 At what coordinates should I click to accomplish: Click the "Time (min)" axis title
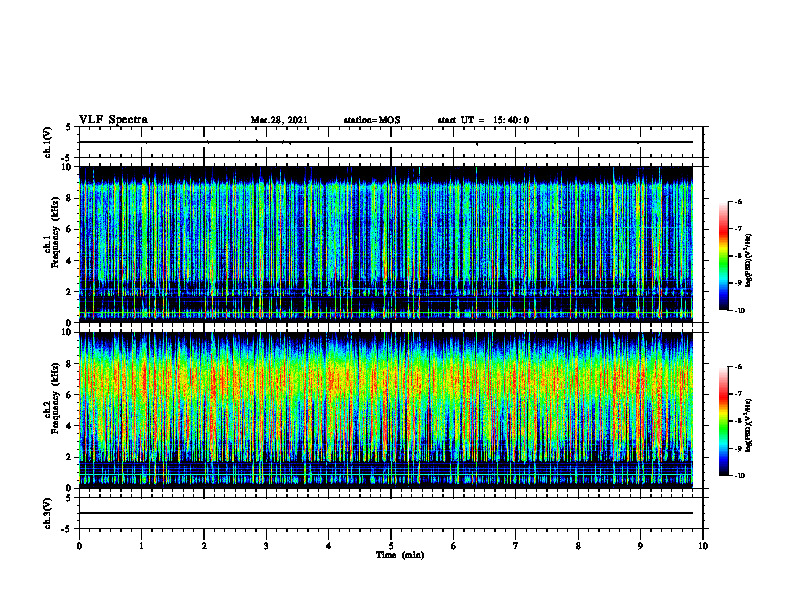pos(400,555)
